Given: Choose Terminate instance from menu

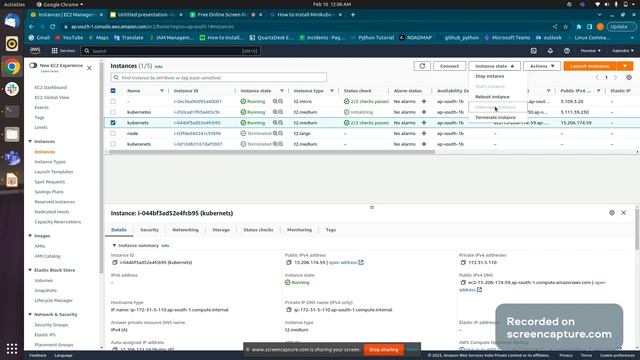Looking at the screenshot, I should (495, 118).
